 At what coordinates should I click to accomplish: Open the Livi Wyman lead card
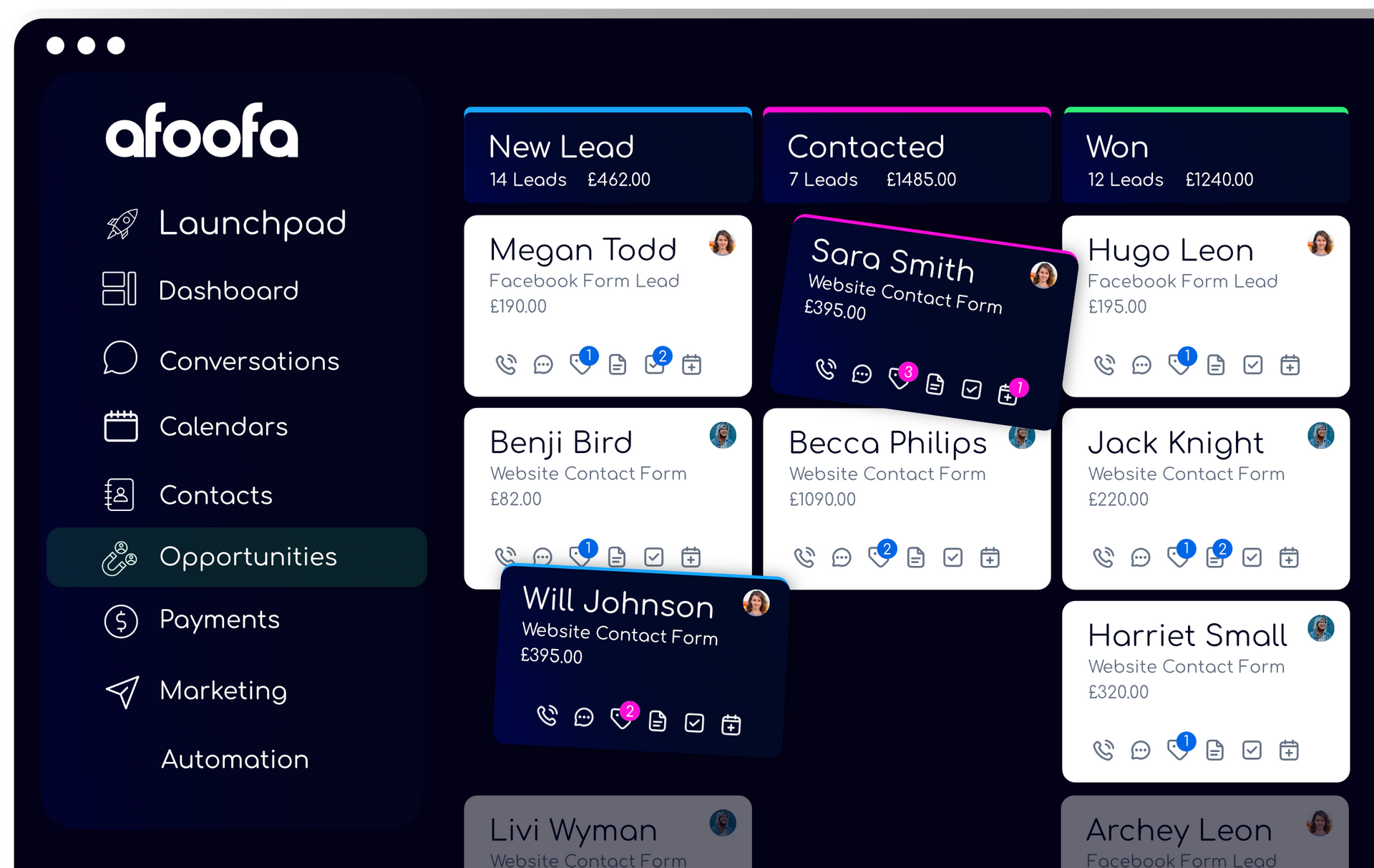pyautogui.click(x=608, y=834)
